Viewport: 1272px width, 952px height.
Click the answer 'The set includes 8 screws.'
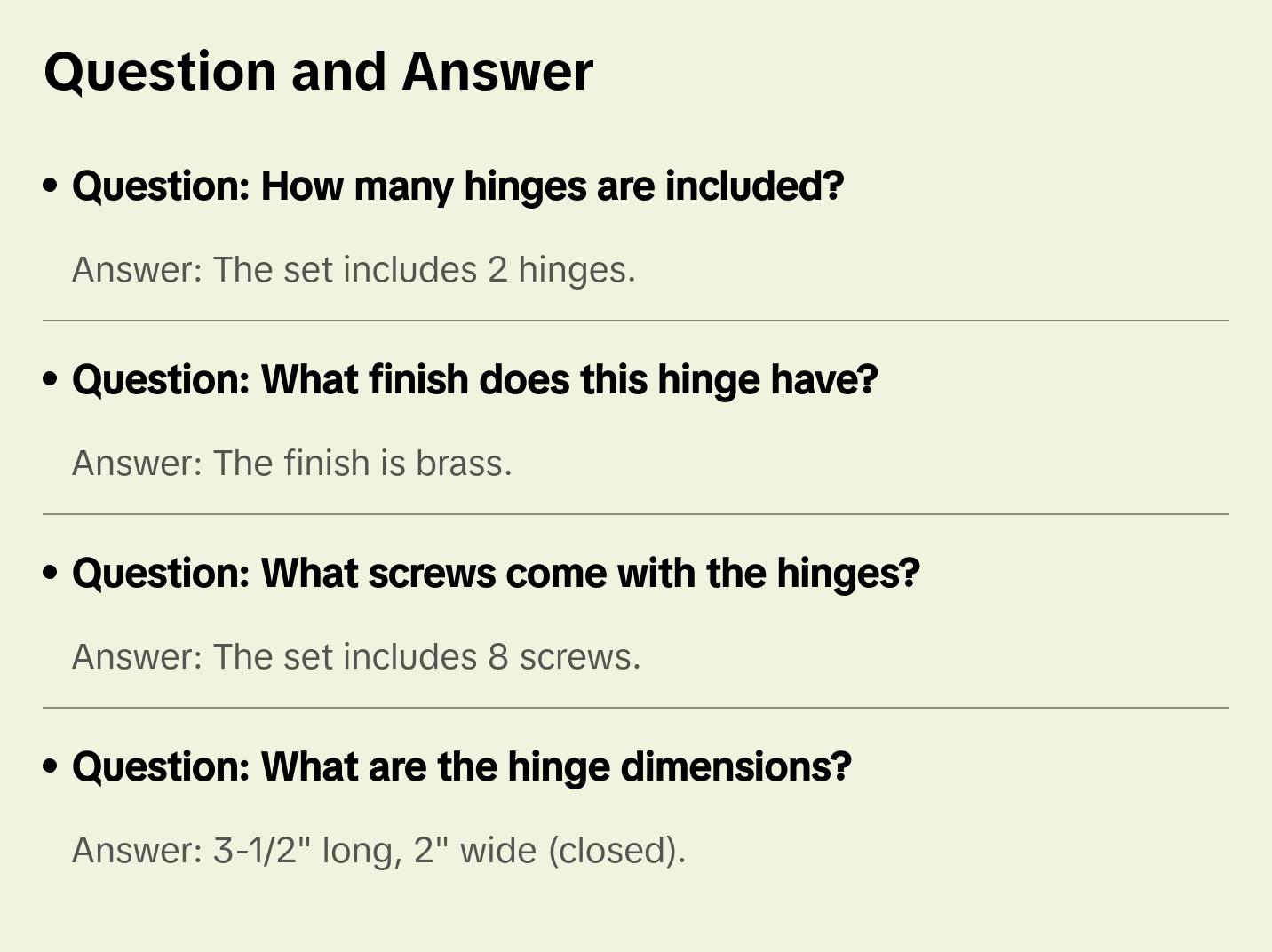click(x=356, y=657)
